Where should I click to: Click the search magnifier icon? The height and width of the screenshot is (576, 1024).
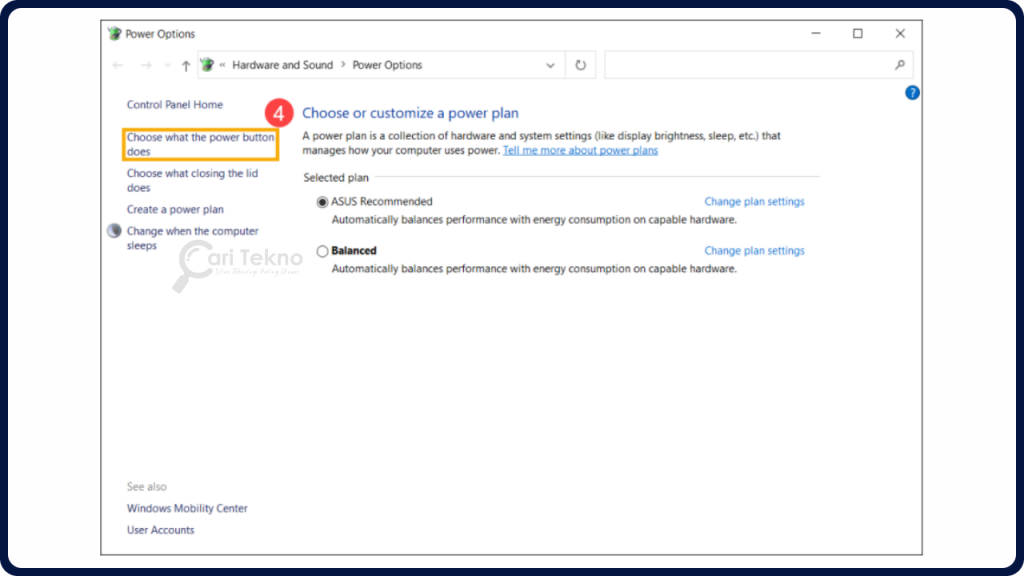[x=901, y=64]
